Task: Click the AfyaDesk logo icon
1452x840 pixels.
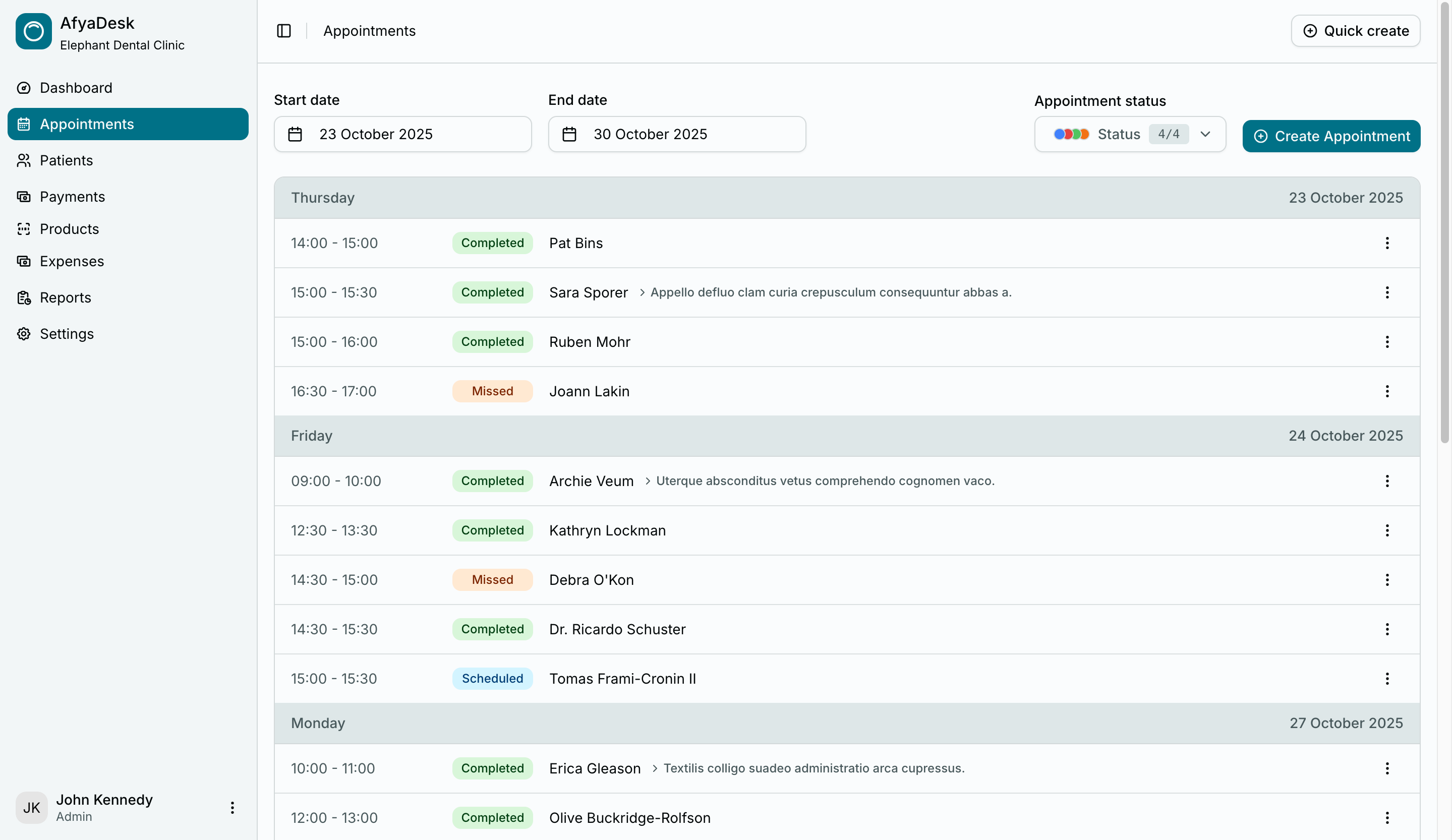Action: tap(33, 32)
